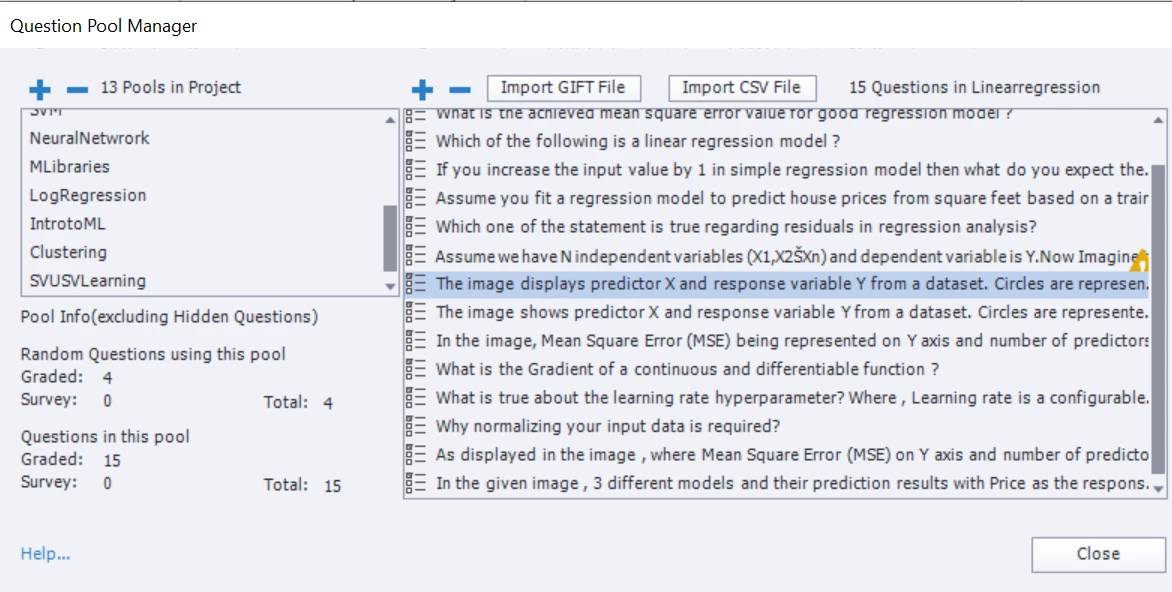Click warning icon on N independent variables row
The width and height of the screenshot is (1172, 592).
(1140, 260)
